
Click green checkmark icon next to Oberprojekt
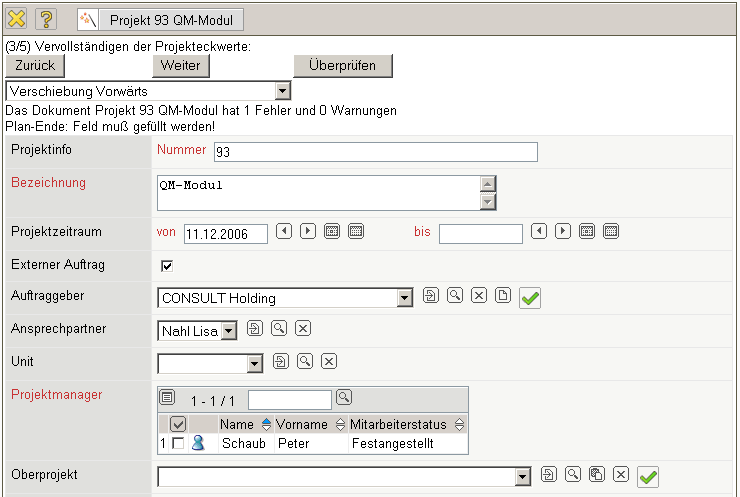[x=648, y=476]
